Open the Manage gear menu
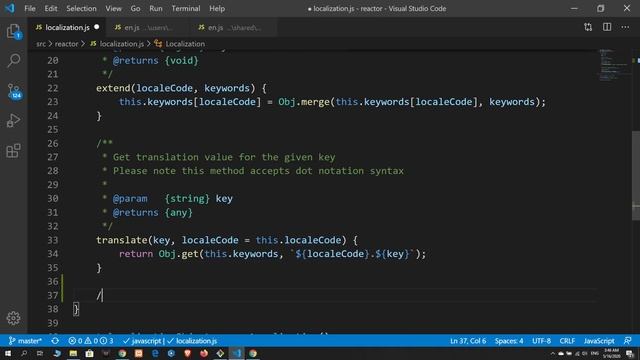 pyautogui.click(x=13, y=318)
